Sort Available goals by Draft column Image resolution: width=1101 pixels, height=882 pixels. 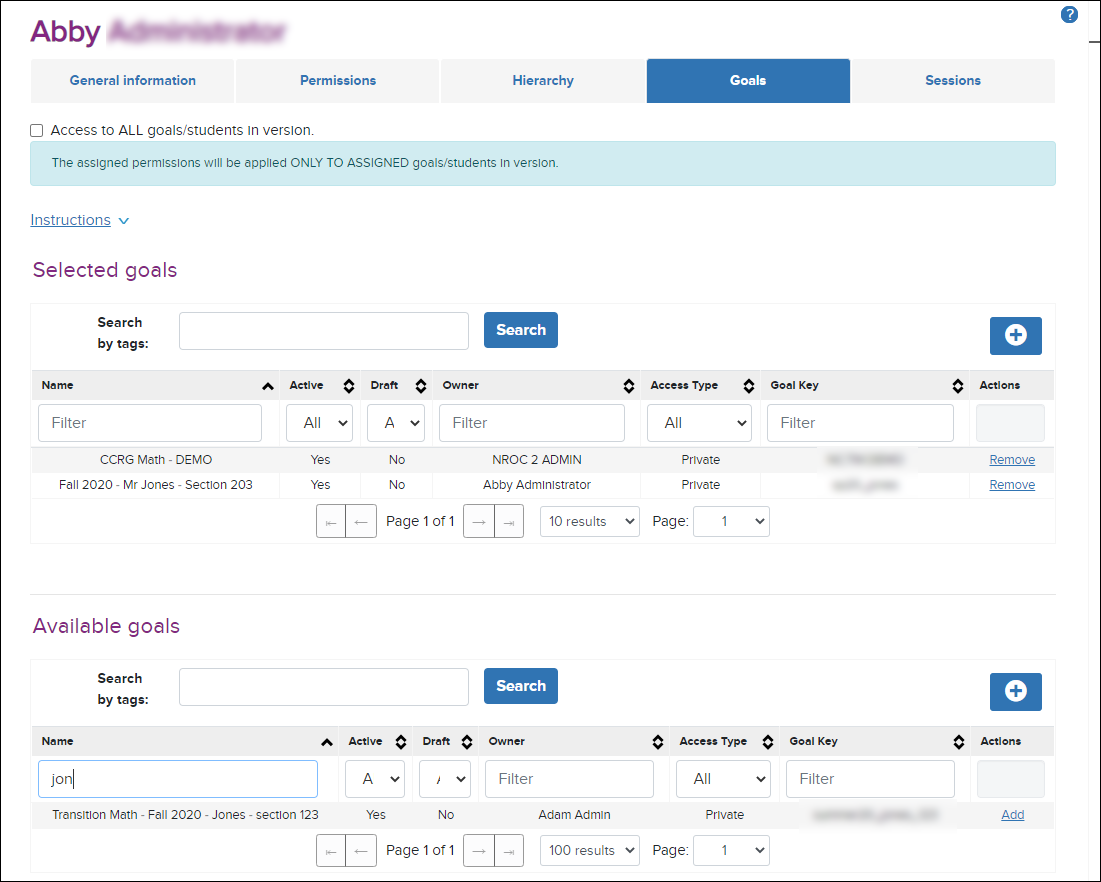point(467,742)
